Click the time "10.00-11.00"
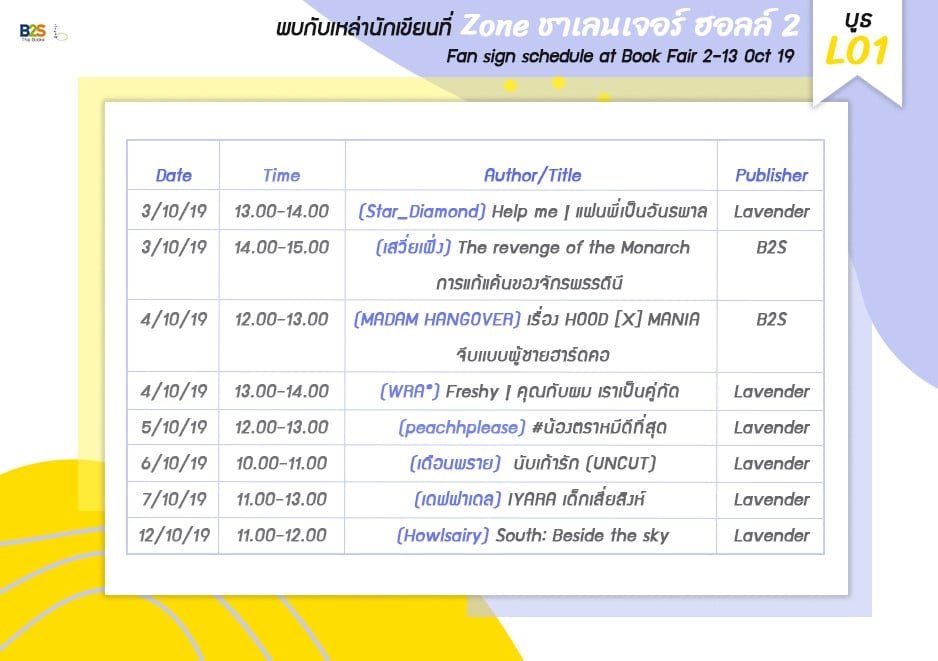 tap(281, 463)
